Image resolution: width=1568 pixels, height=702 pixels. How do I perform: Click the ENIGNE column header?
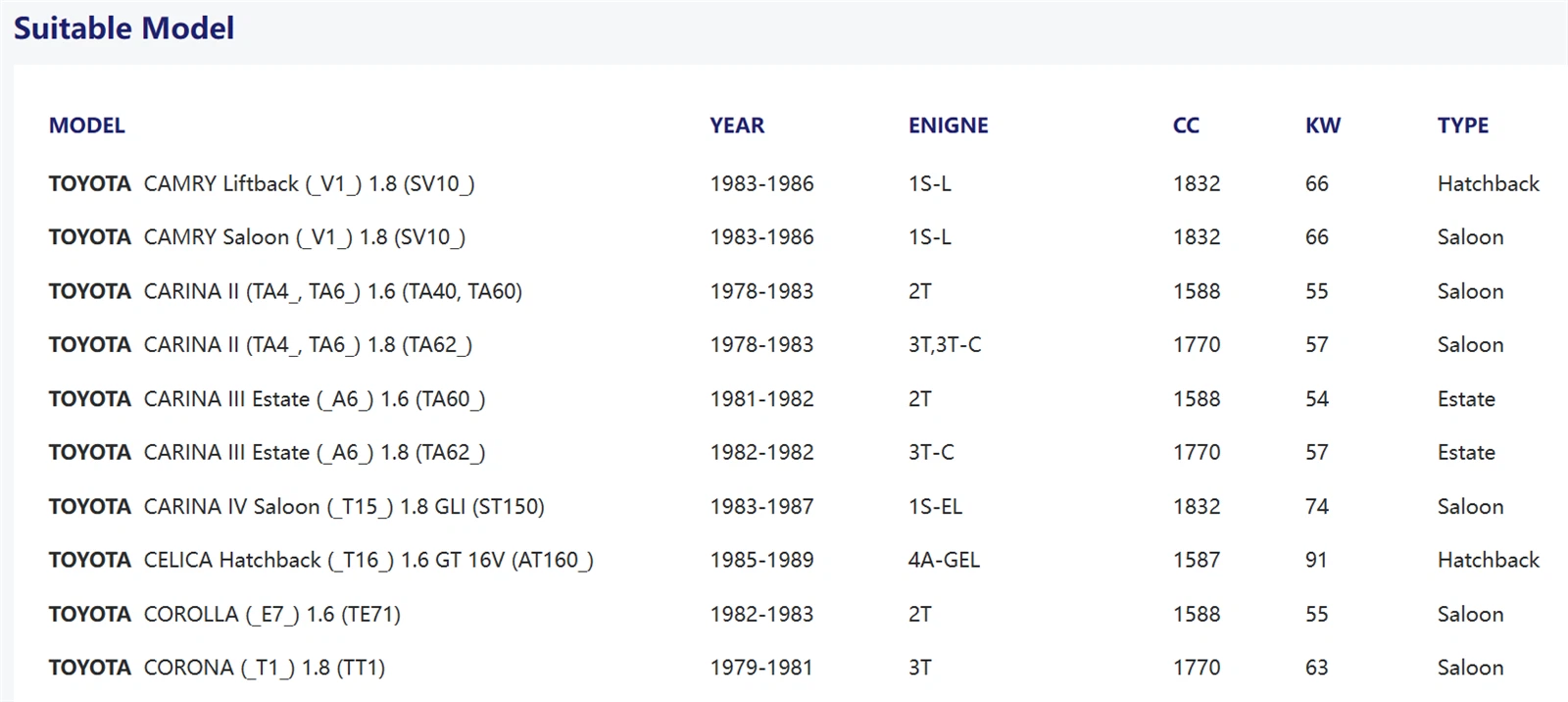point(948,125)
